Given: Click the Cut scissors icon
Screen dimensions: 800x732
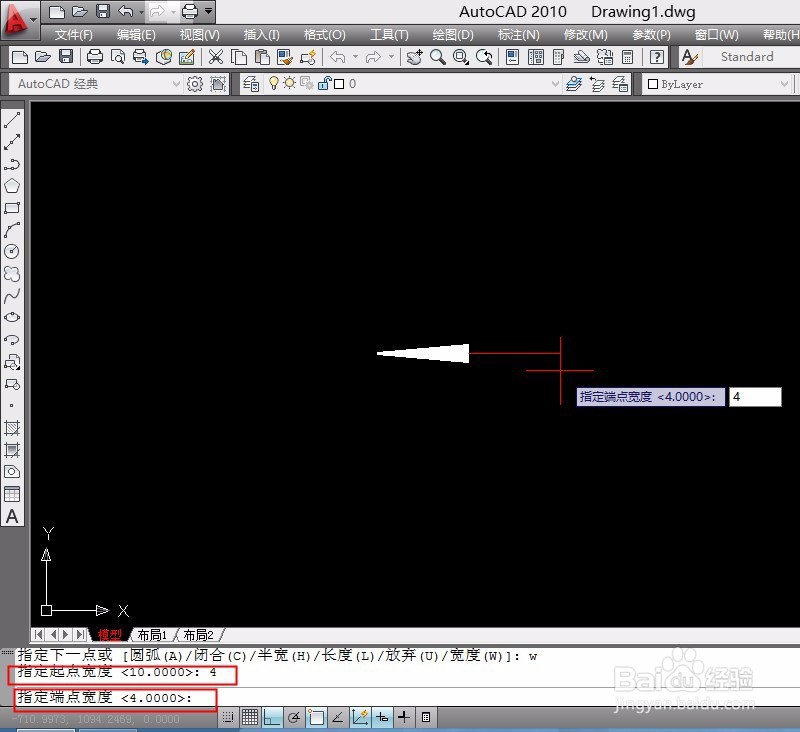Looking at the screenshot, I should (x=216, y=57).
